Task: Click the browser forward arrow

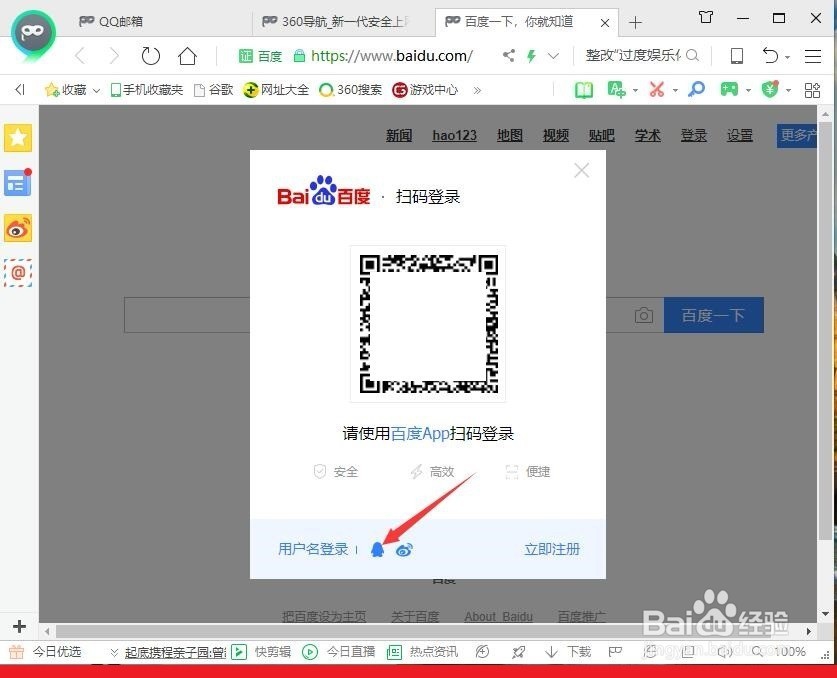Action: click(x=114, y=56)
